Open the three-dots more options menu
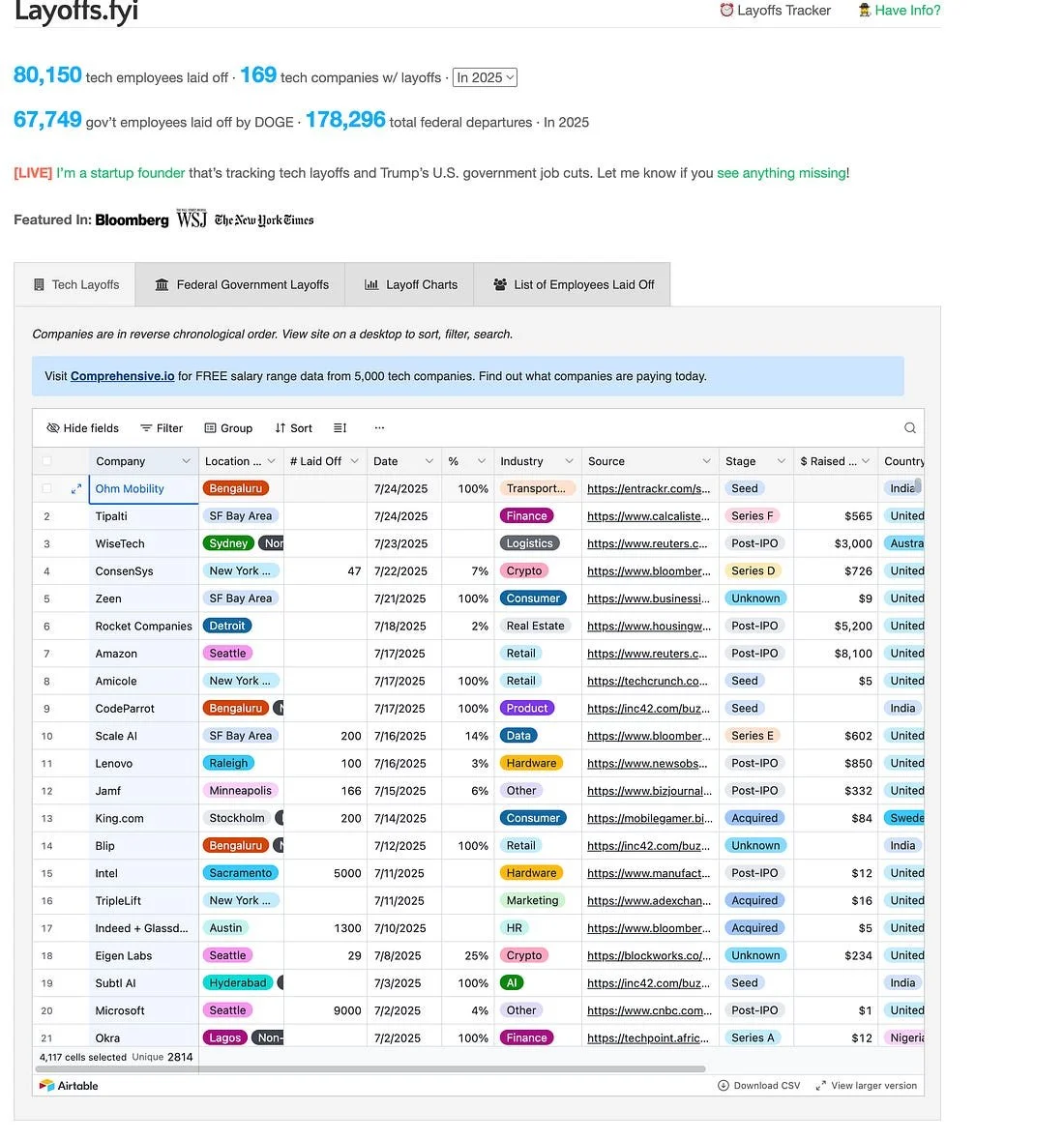Viewport: 1064px width, 1139px height. pos(378,428)
